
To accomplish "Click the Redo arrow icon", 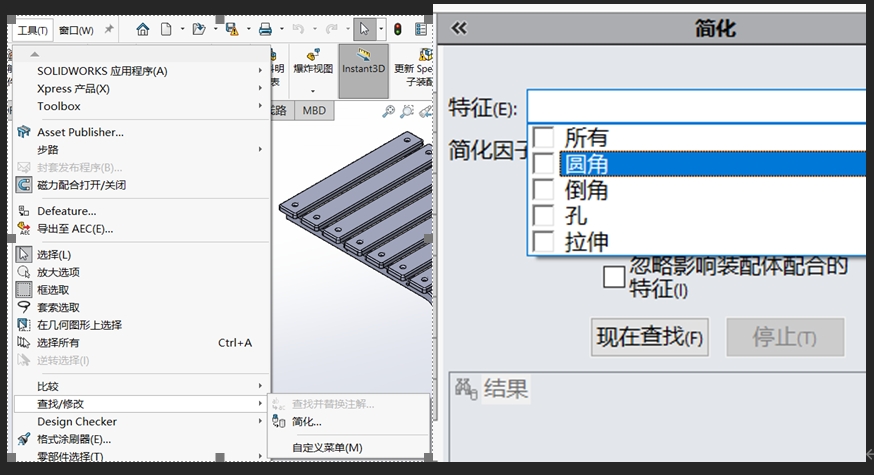I will (x=332, y=29).
